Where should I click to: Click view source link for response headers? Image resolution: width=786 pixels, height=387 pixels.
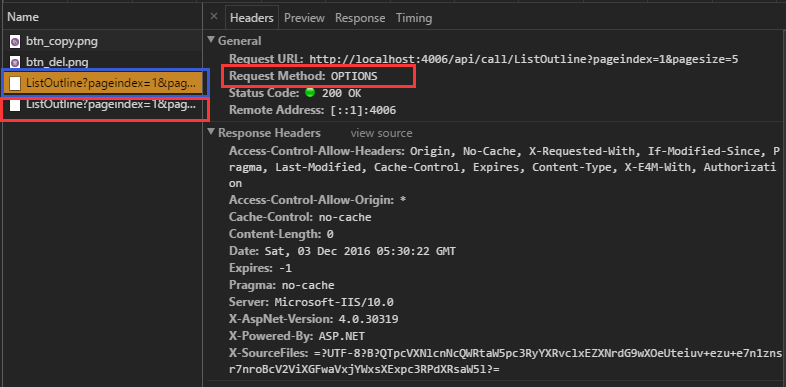click(381, 133)
